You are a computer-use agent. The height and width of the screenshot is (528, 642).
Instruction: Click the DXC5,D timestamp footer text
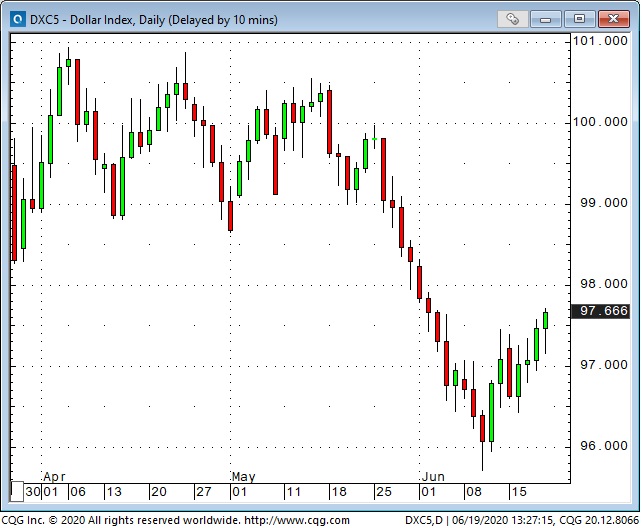click(x=522, y=521)
